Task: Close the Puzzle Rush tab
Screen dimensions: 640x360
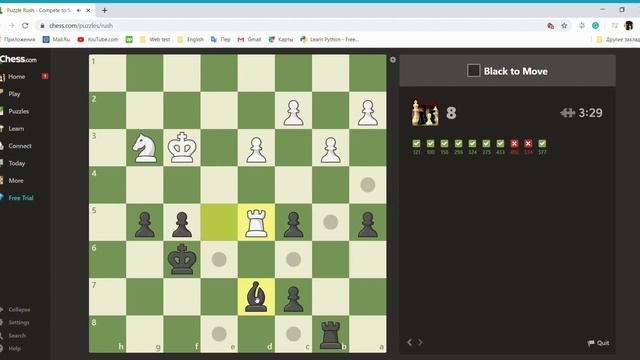Action: click(x=88, y=10)
